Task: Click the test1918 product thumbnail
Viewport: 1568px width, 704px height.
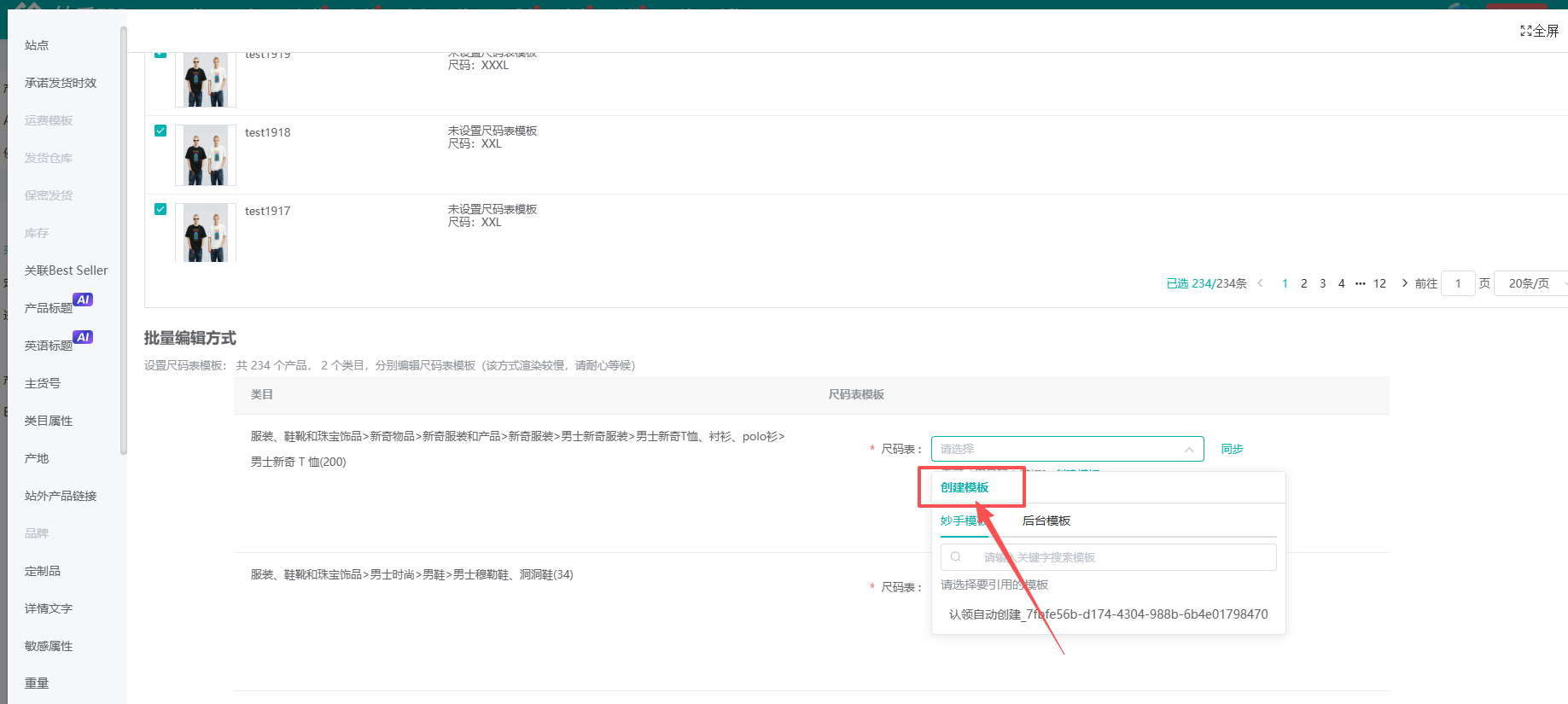Action: (x=206, y=155)
